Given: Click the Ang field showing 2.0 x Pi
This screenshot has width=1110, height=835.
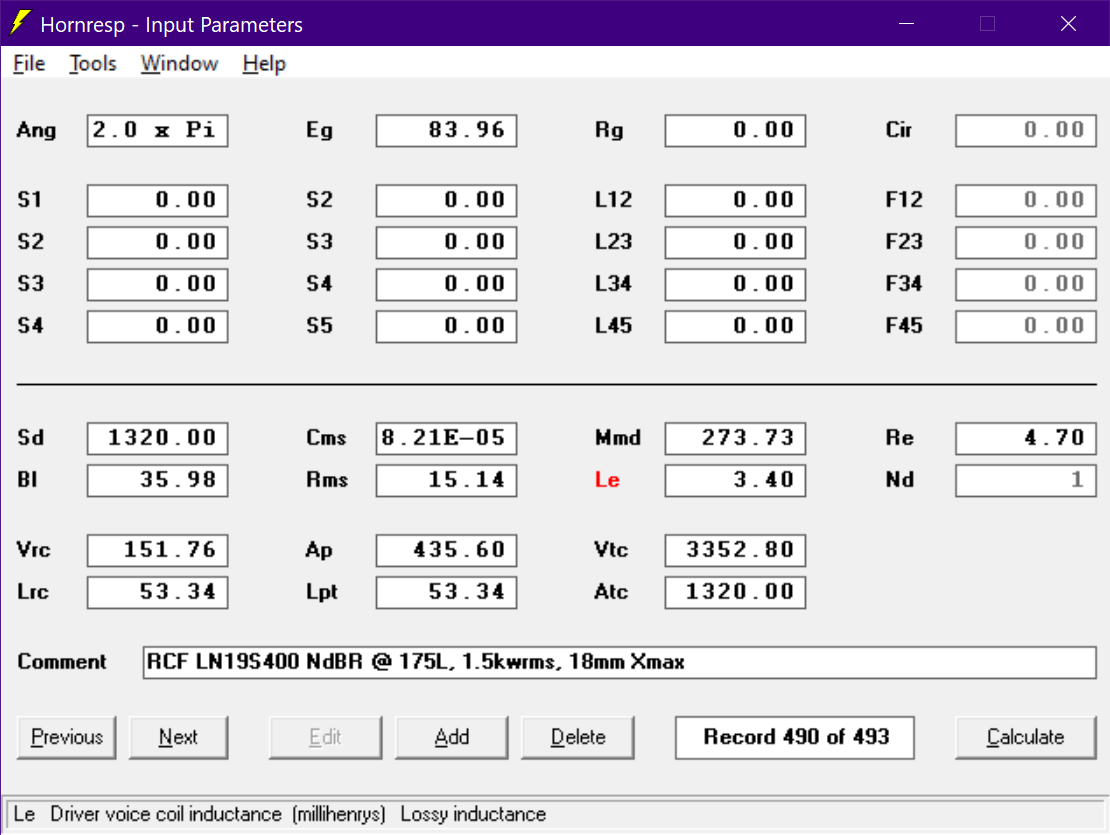Looking at the screenshot, I should (158, 130).
